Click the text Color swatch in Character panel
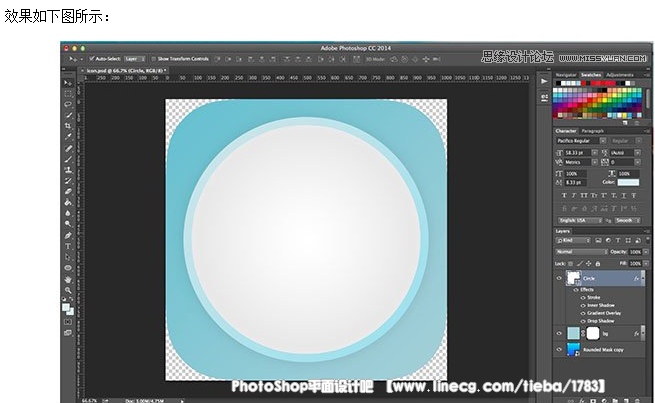Image resolution: width=655 pixels, height=403 pixels. 628,182
